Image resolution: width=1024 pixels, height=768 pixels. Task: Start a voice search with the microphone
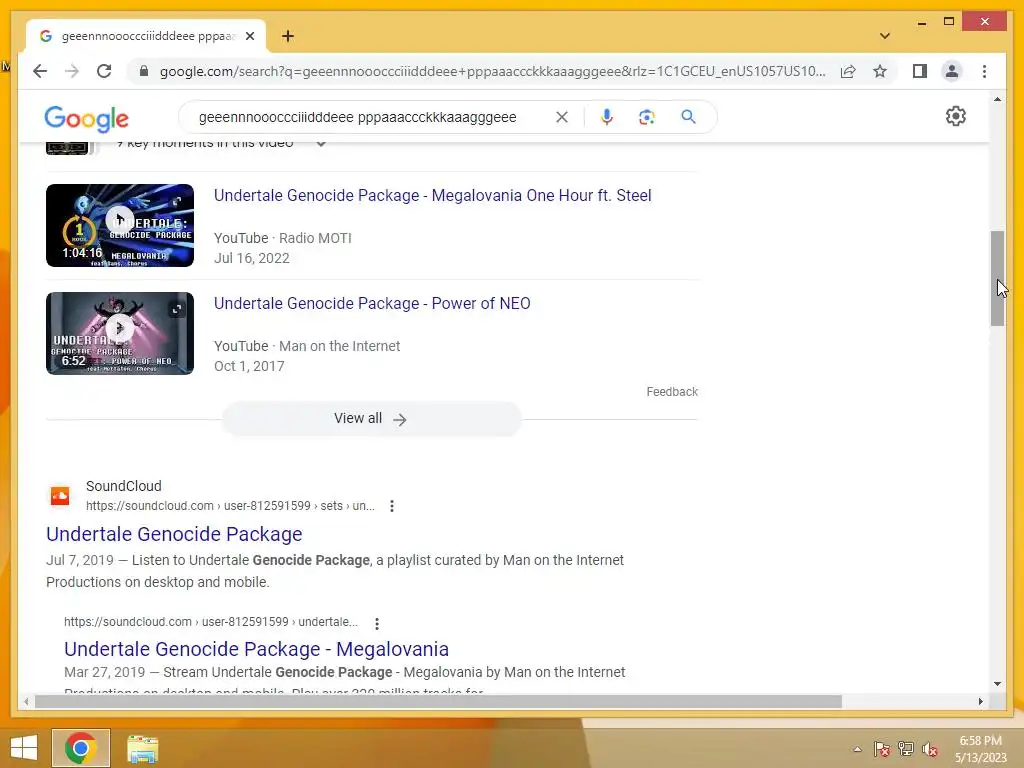[x=607, y=117]
